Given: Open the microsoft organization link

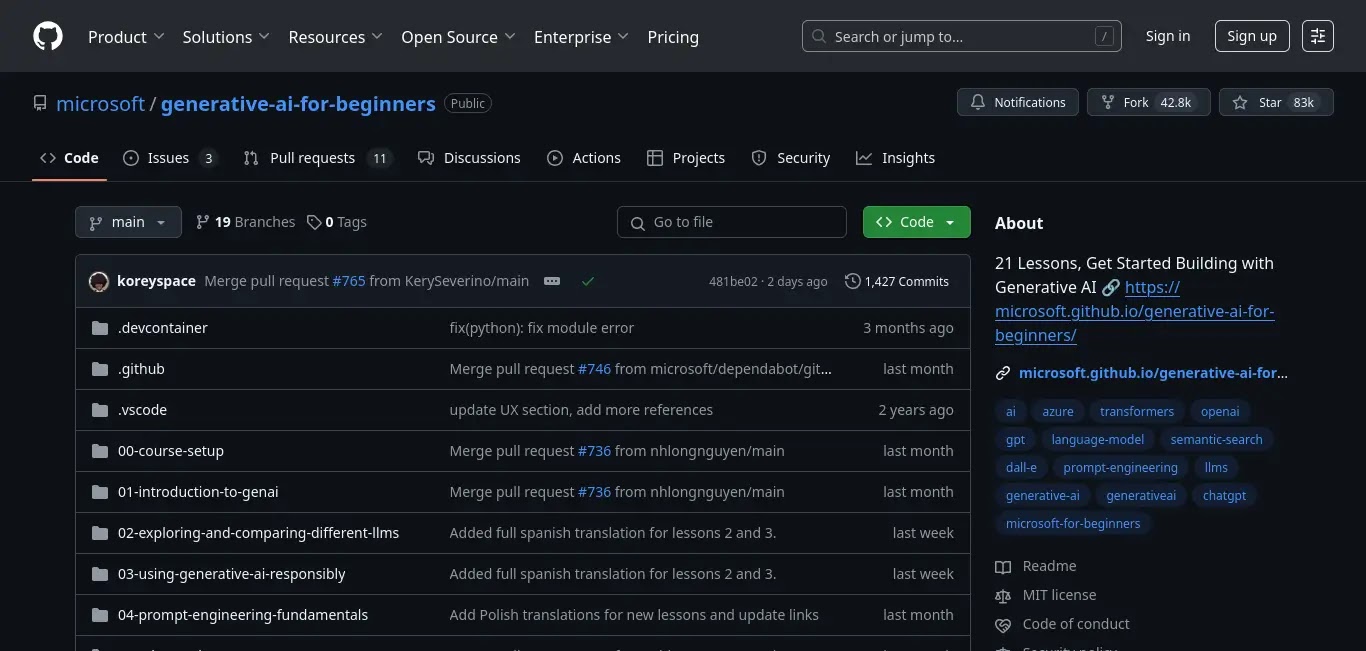Looking at the screenshot, I should coord(100,103).
